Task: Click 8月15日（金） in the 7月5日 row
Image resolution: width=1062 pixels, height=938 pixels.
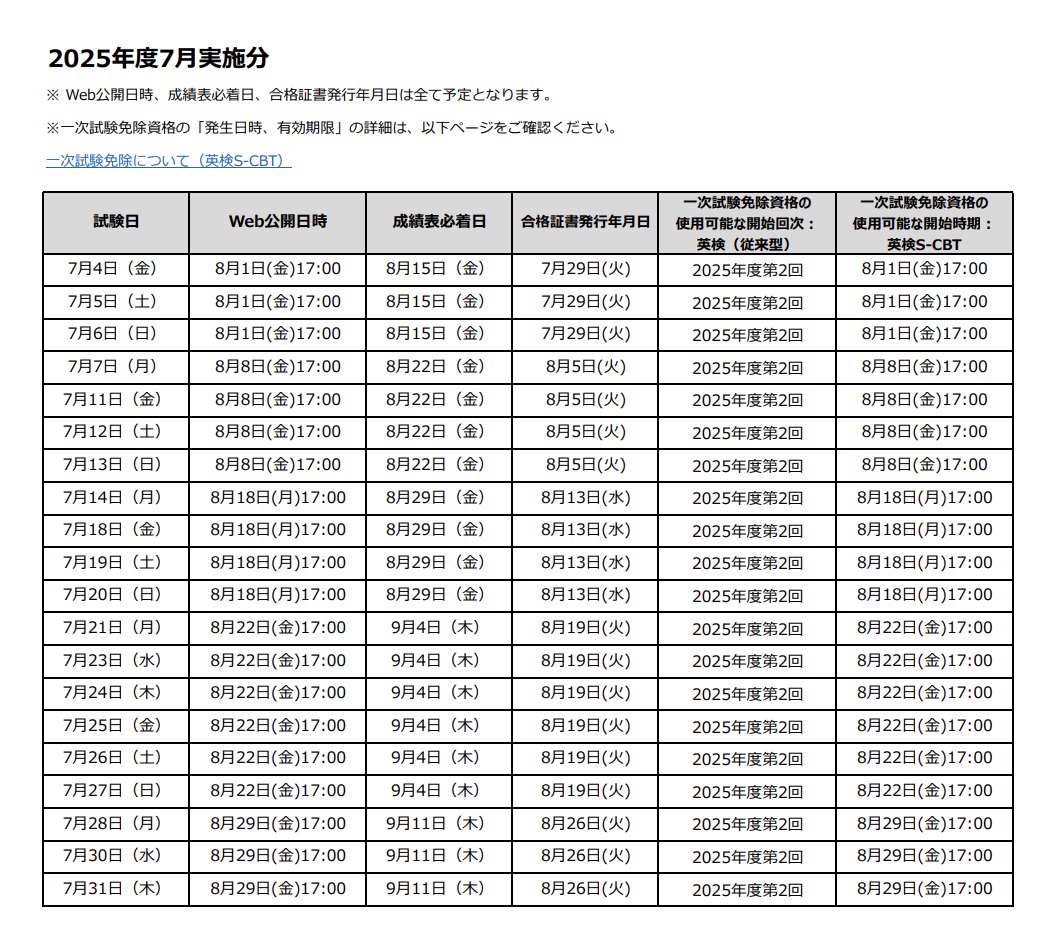Action: tap(439, 302)
